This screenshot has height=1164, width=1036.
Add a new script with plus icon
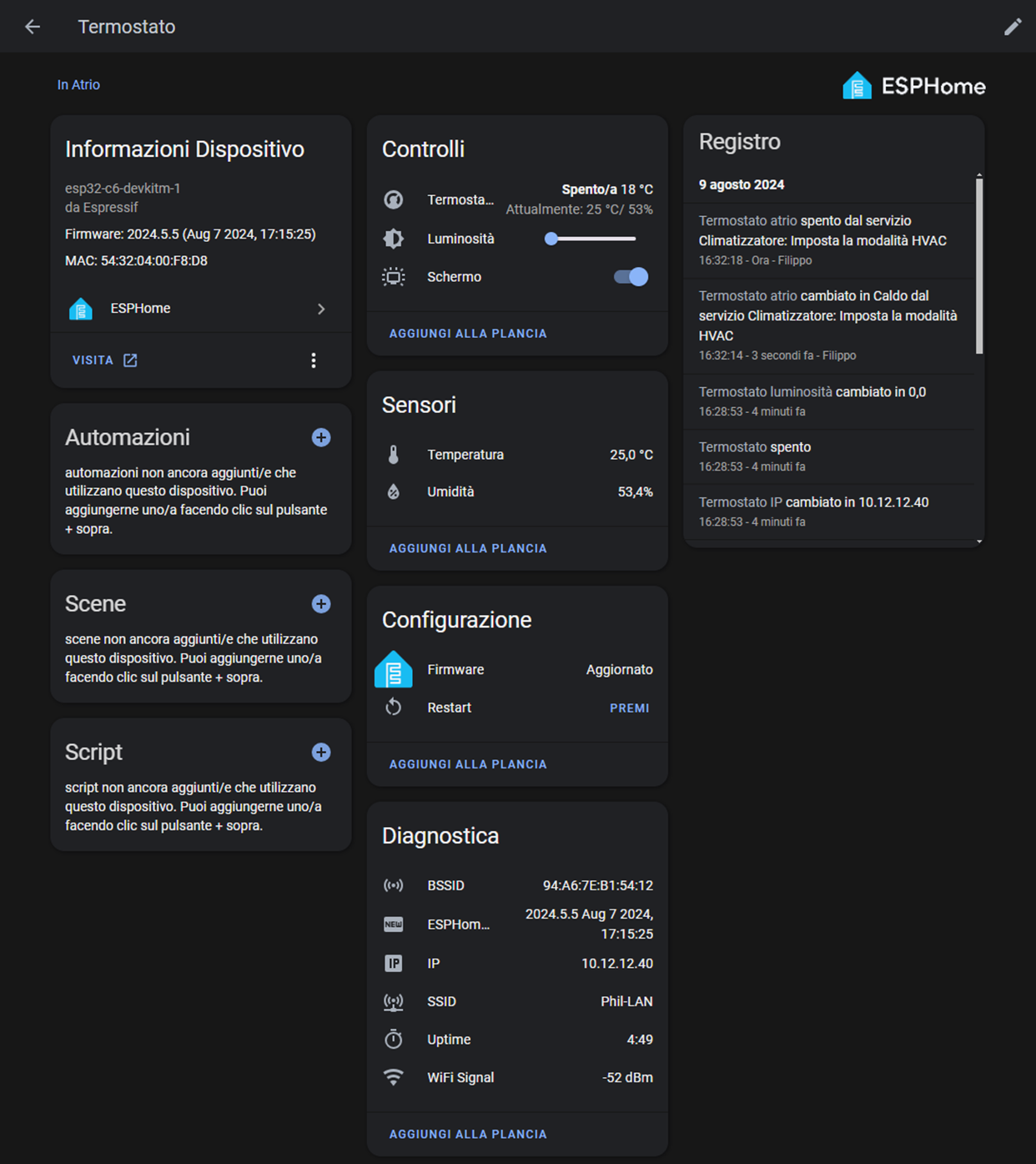click(321, 752)
